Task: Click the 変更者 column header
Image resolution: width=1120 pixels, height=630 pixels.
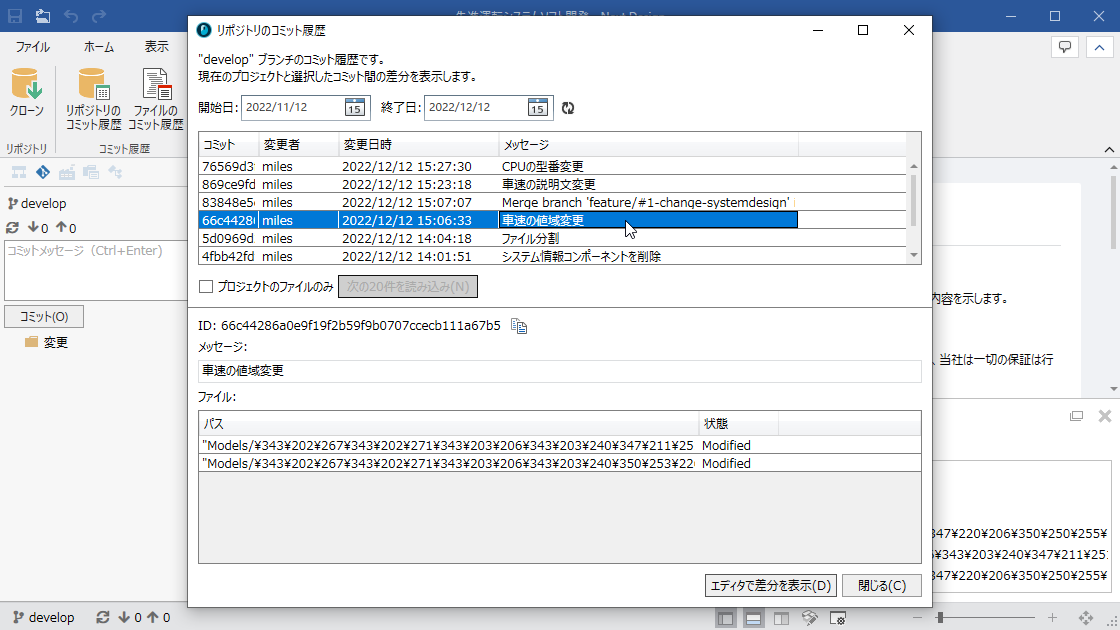Action: [299, 145]
